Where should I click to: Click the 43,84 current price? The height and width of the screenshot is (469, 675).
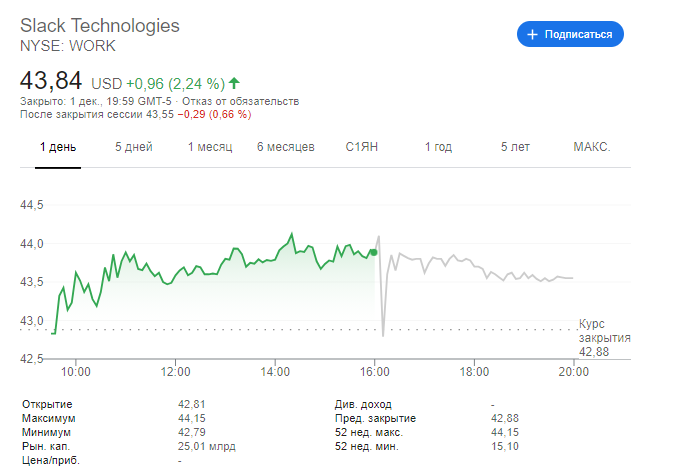(51, 81)
